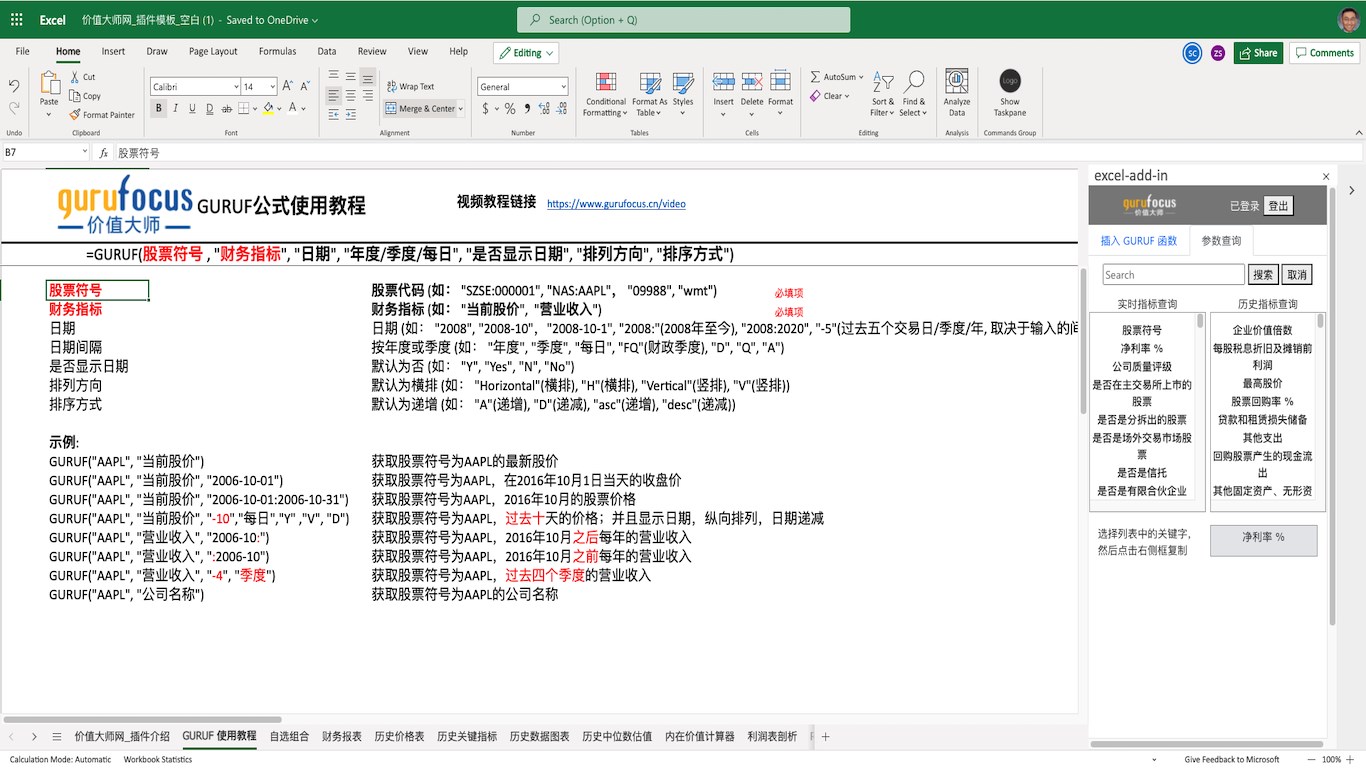Click the 登出 logout button
The height and width of the screenshot is (768, 1366).
[1278, 206]
